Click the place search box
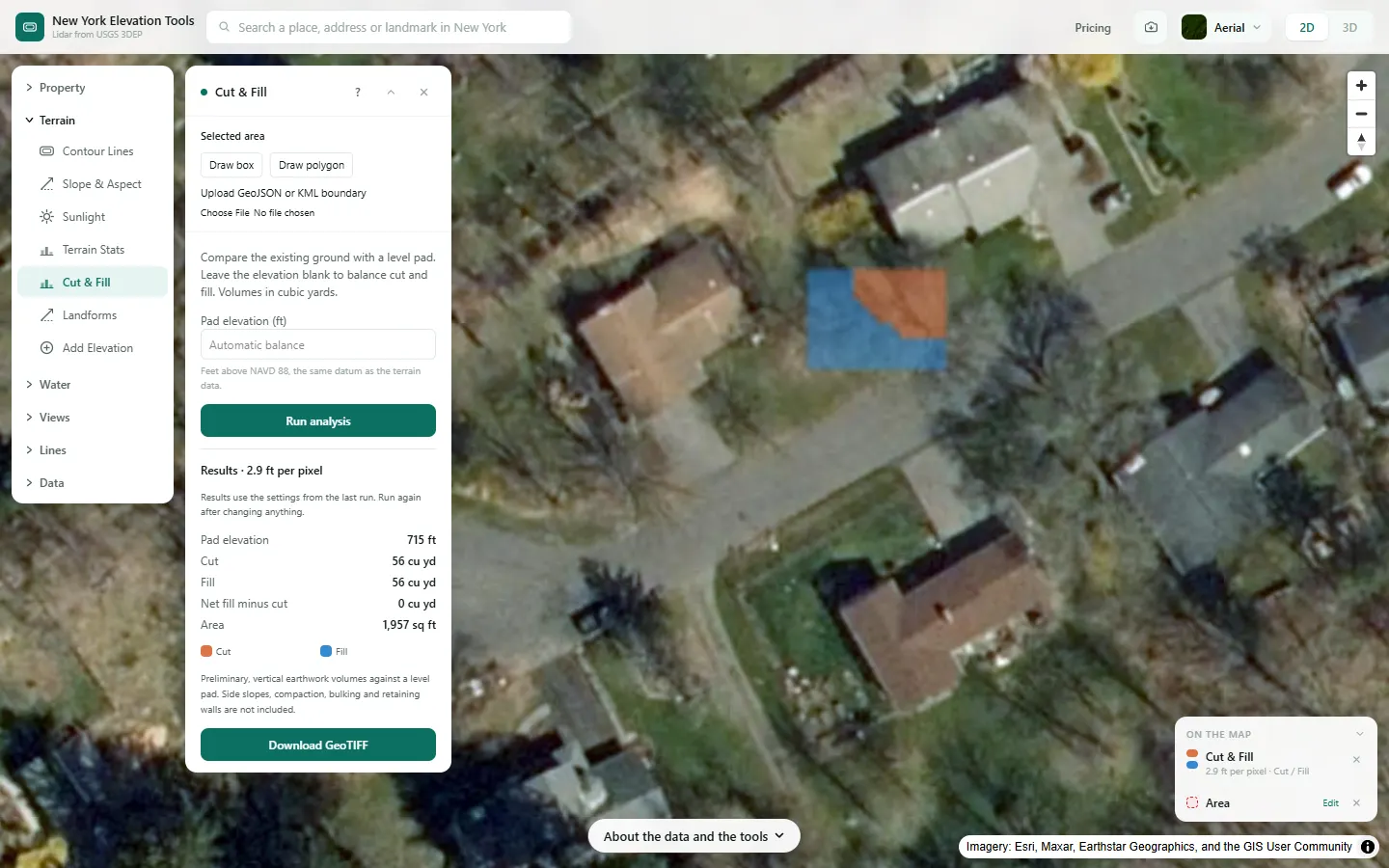This screenshot has width=1389, height=868. click(x=389, y=27)
